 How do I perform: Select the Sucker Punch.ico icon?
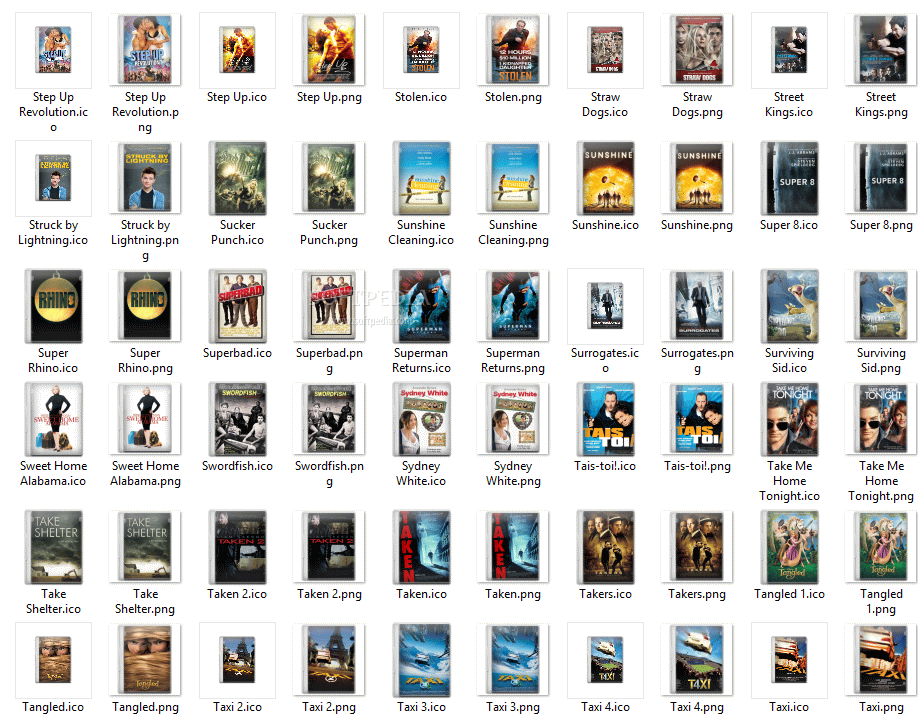click(x=237, y=178)
